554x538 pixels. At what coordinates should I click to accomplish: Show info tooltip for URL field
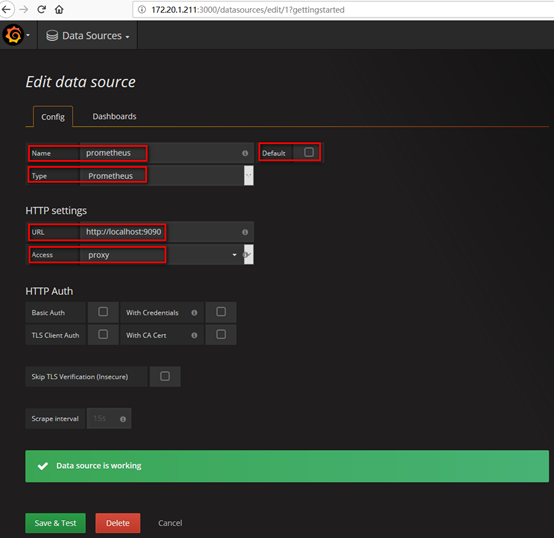coord(245,232)
